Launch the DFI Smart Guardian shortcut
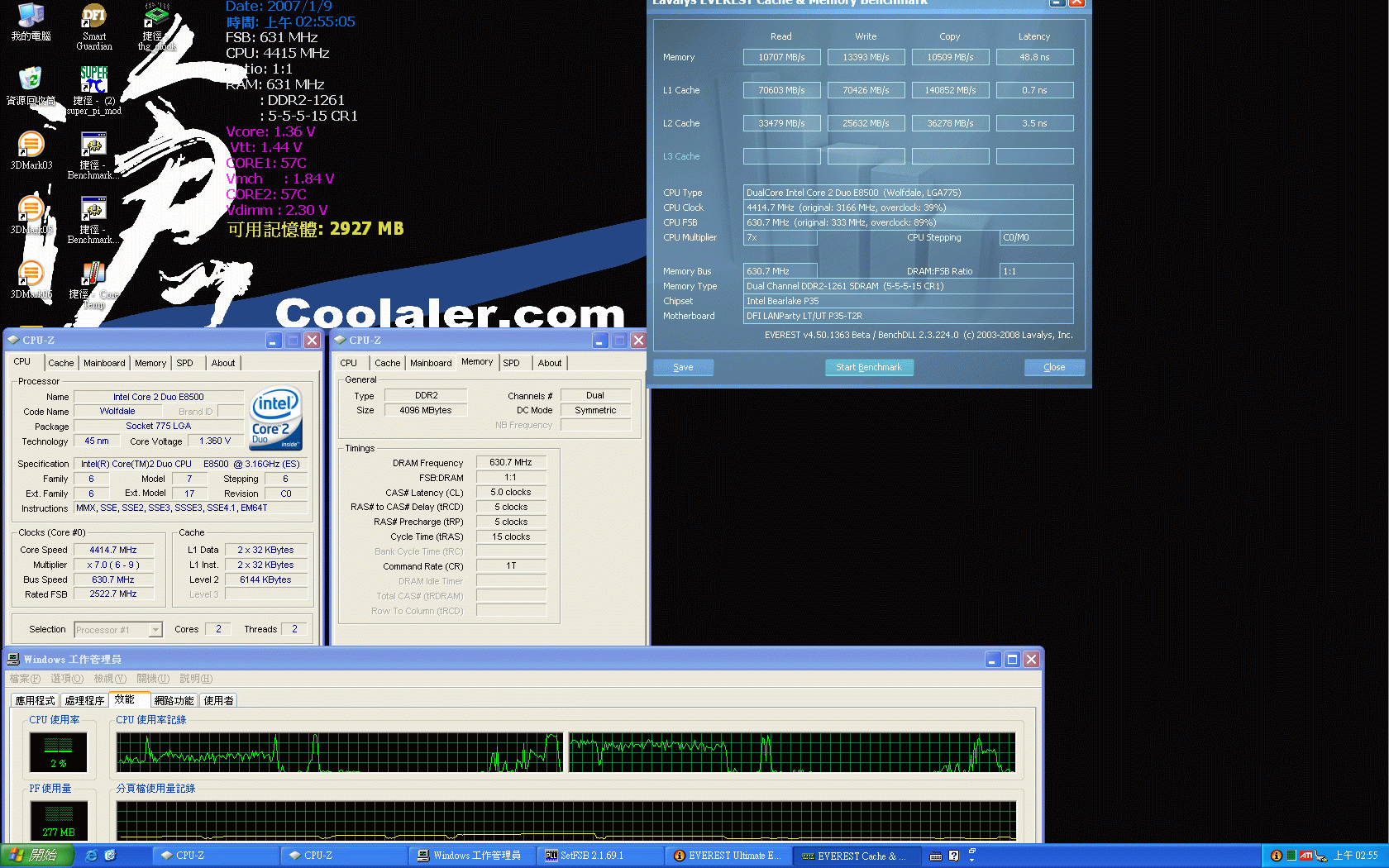 pyautogui.click(x=94, y=26)
